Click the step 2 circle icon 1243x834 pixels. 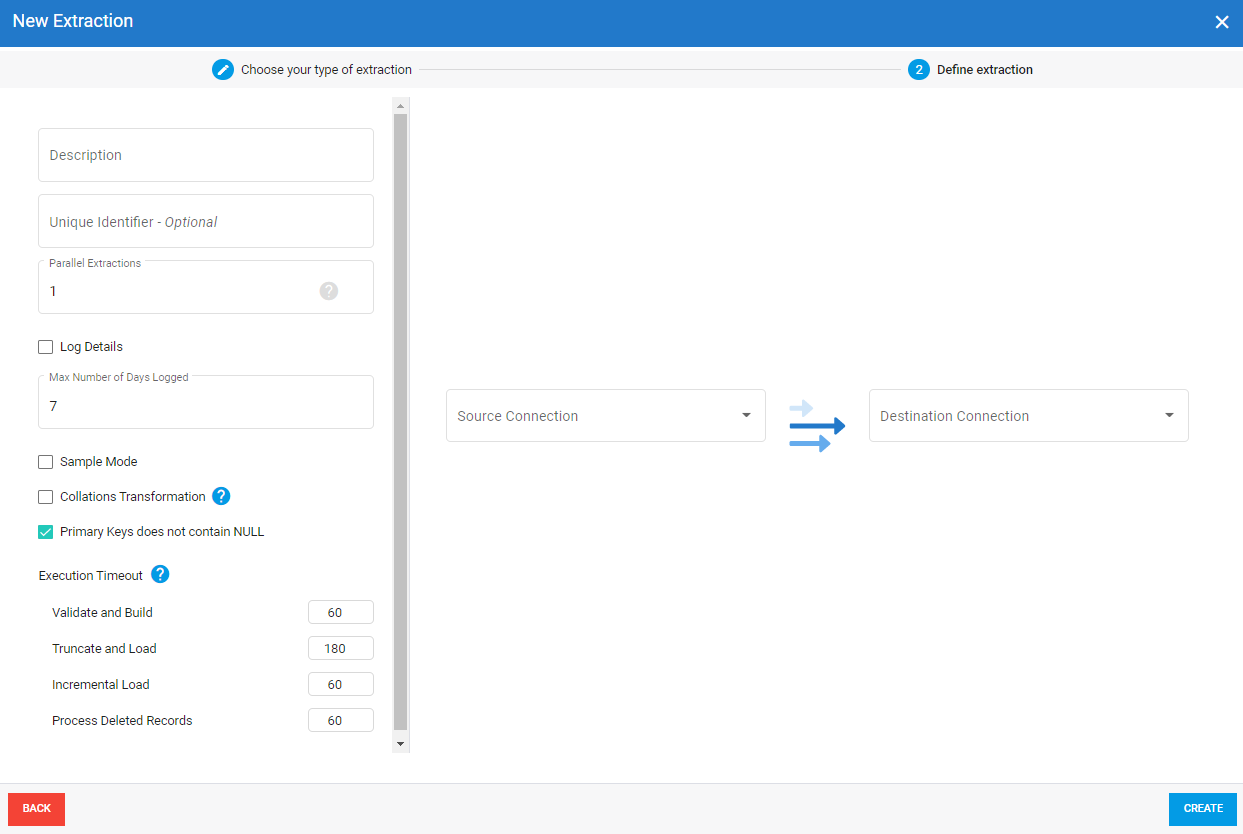(x=918, y=70)
